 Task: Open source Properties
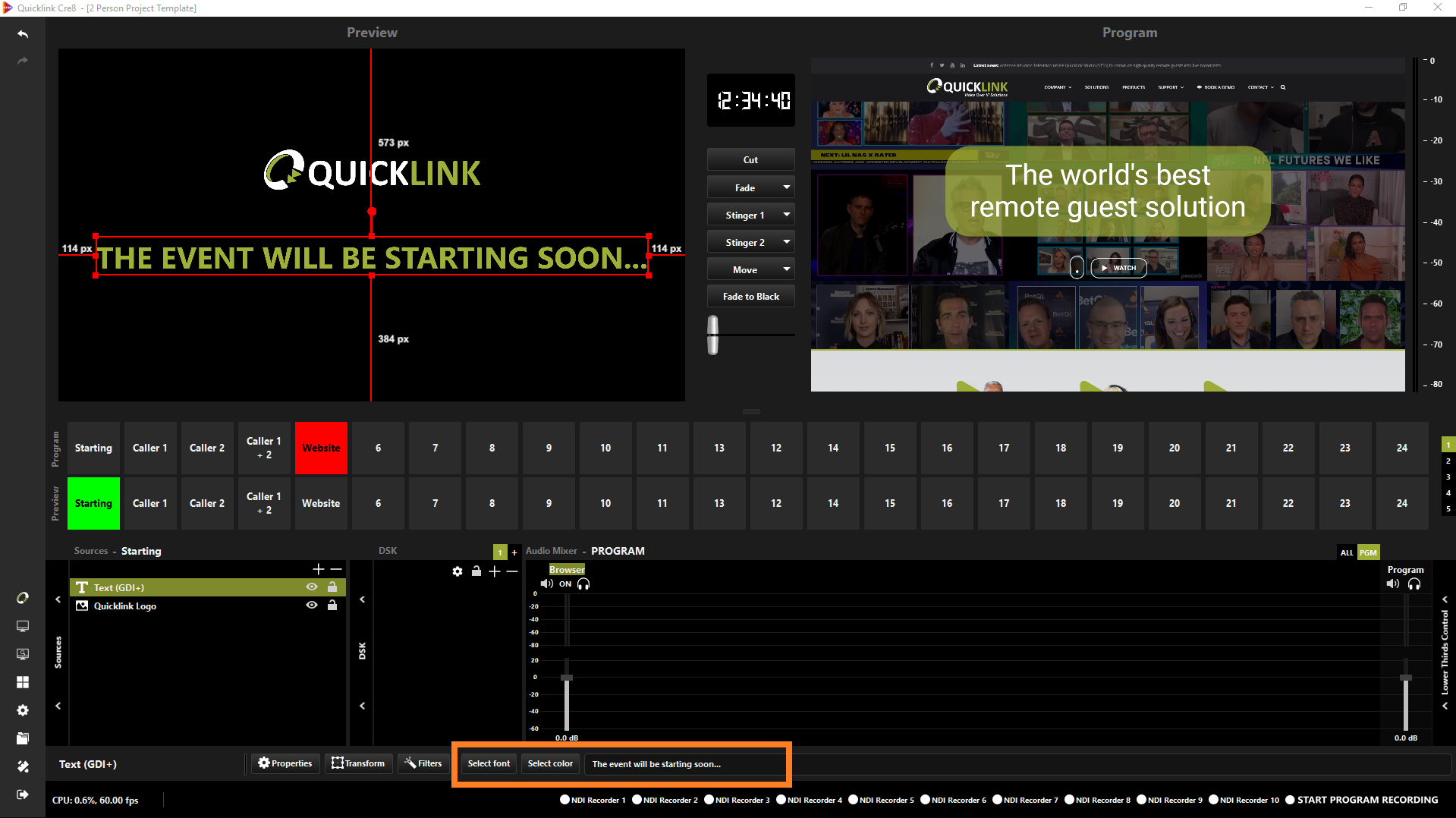tap(285, 763)
